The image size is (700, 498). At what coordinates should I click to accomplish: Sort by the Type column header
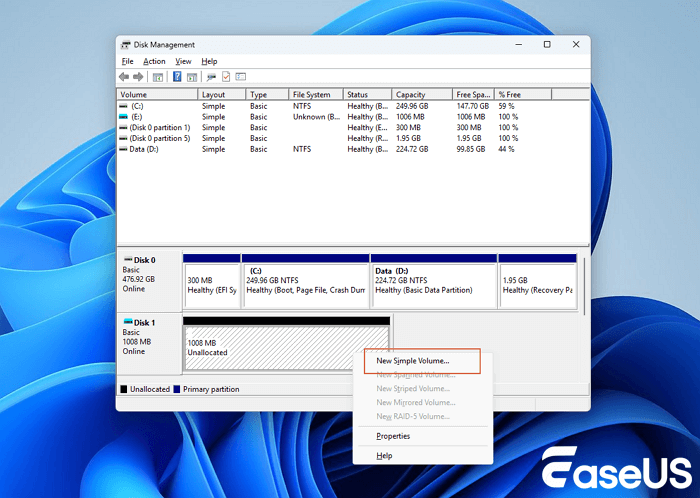(267, 95)
